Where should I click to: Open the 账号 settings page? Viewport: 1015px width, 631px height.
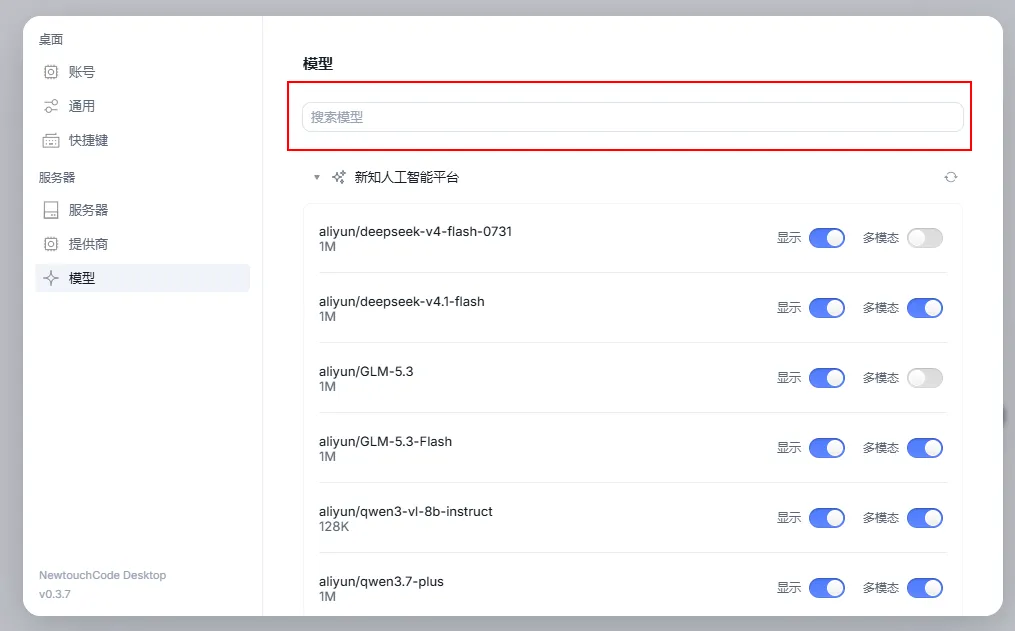(142, 72)
